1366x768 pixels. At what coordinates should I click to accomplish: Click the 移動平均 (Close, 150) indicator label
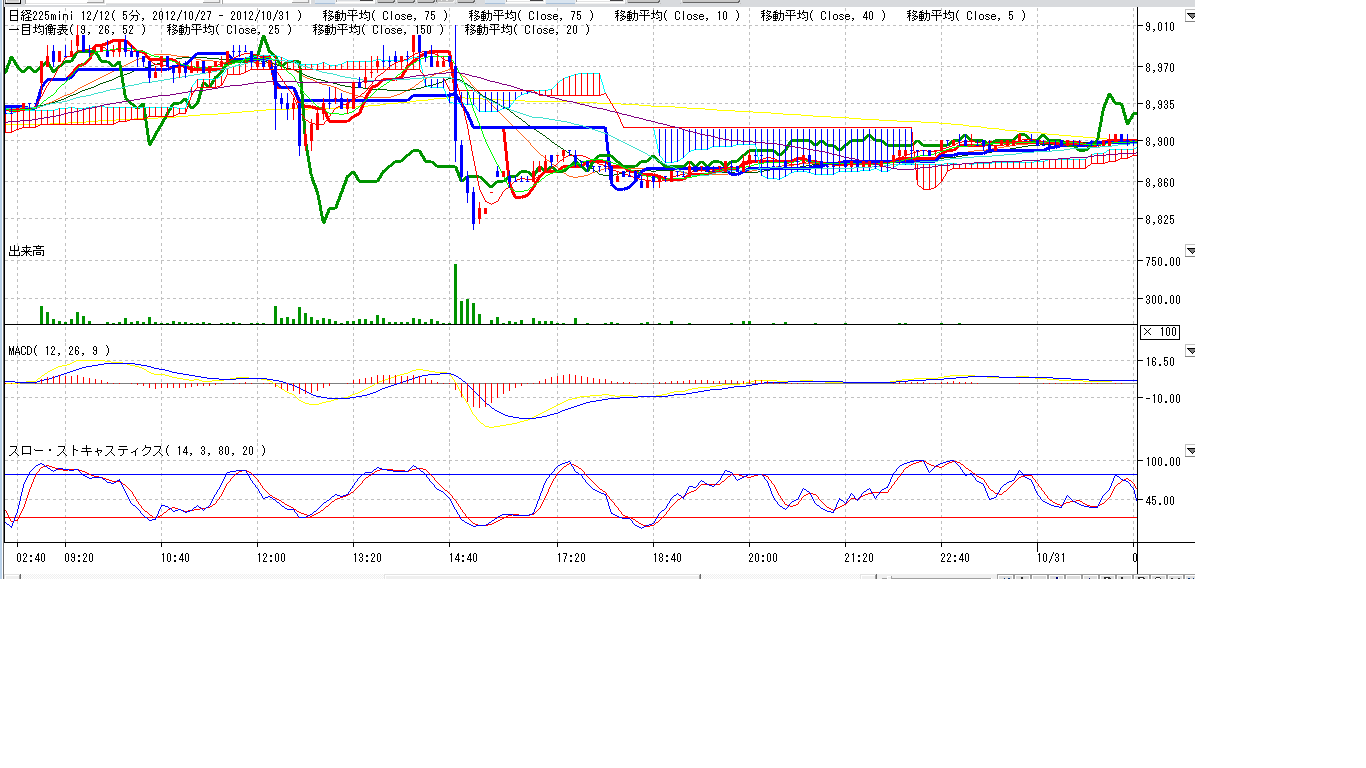coord(378,30)
